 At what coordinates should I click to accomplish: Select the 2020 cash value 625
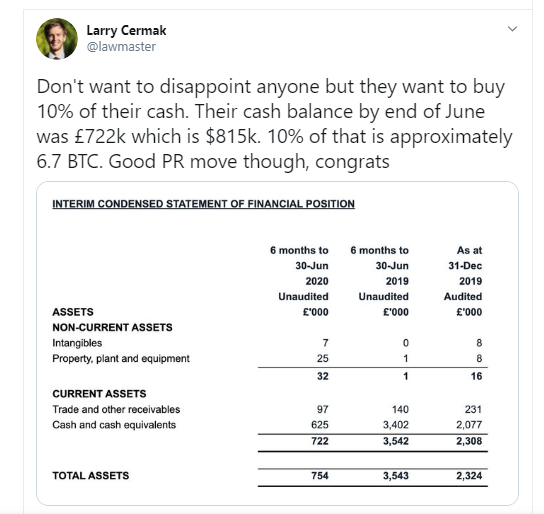click(x=320, y=425)
